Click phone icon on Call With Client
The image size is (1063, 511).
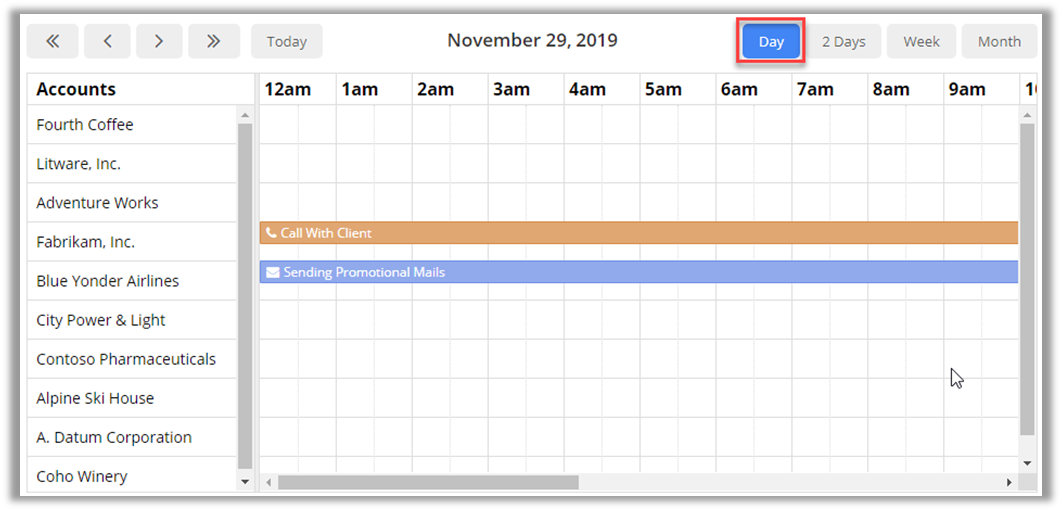[271, 233]
